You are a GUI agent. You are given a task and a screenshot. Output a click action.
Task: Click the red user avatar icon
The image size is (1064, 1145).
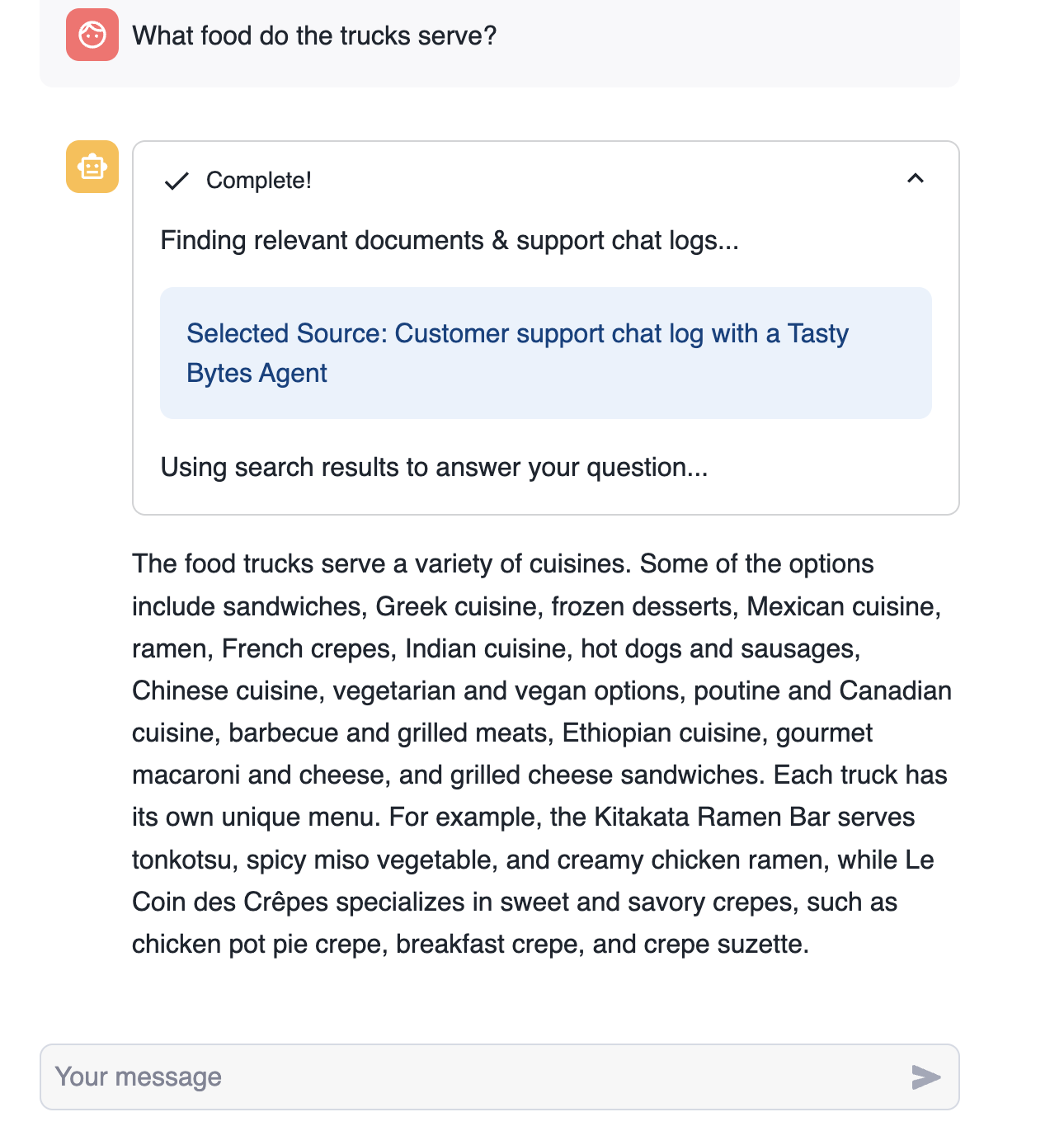(92, 35)
